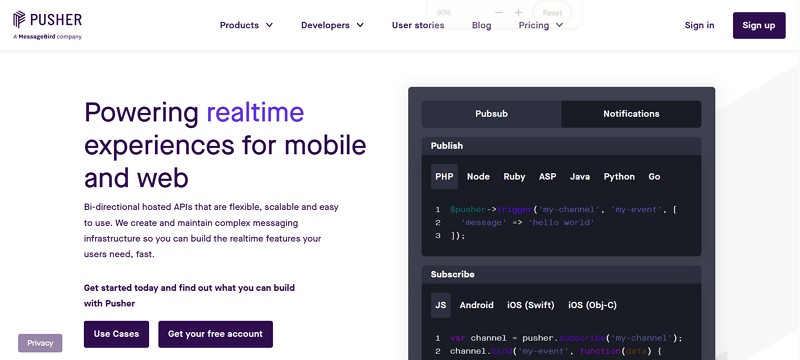Click 'A MessageBird company' tagline
Viewport: 800px width, 360px height.
point(47,37)
